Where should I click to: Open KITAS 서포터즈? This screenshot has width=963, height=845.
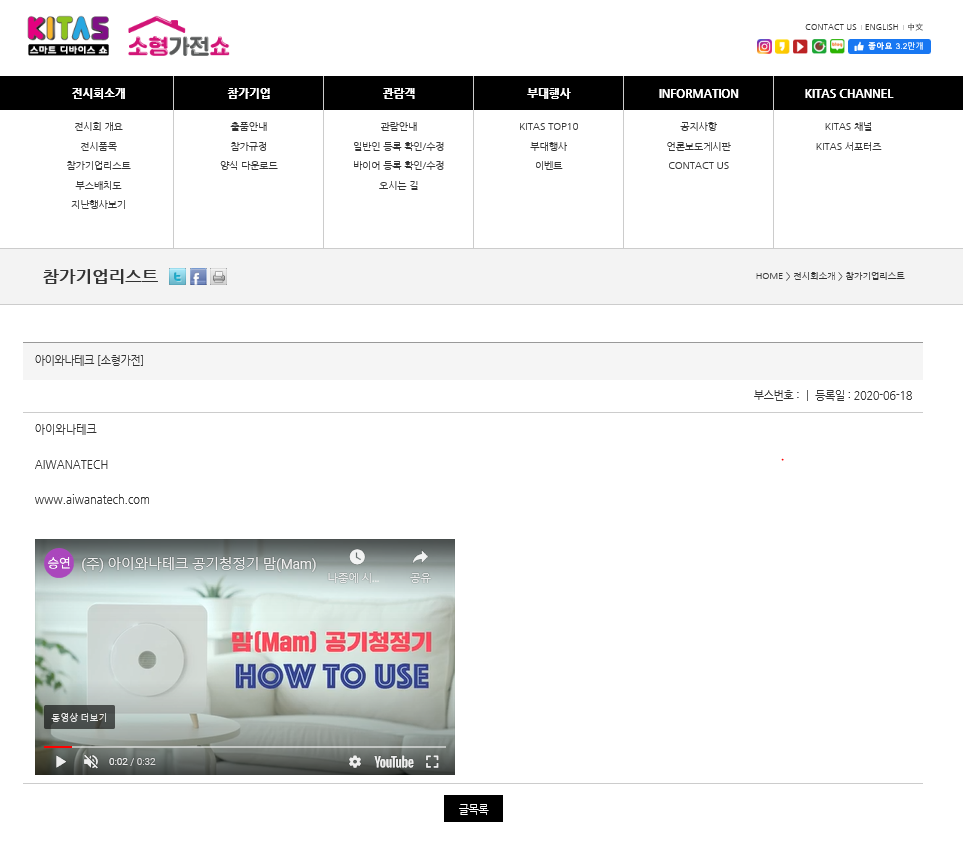coord(848,146)
